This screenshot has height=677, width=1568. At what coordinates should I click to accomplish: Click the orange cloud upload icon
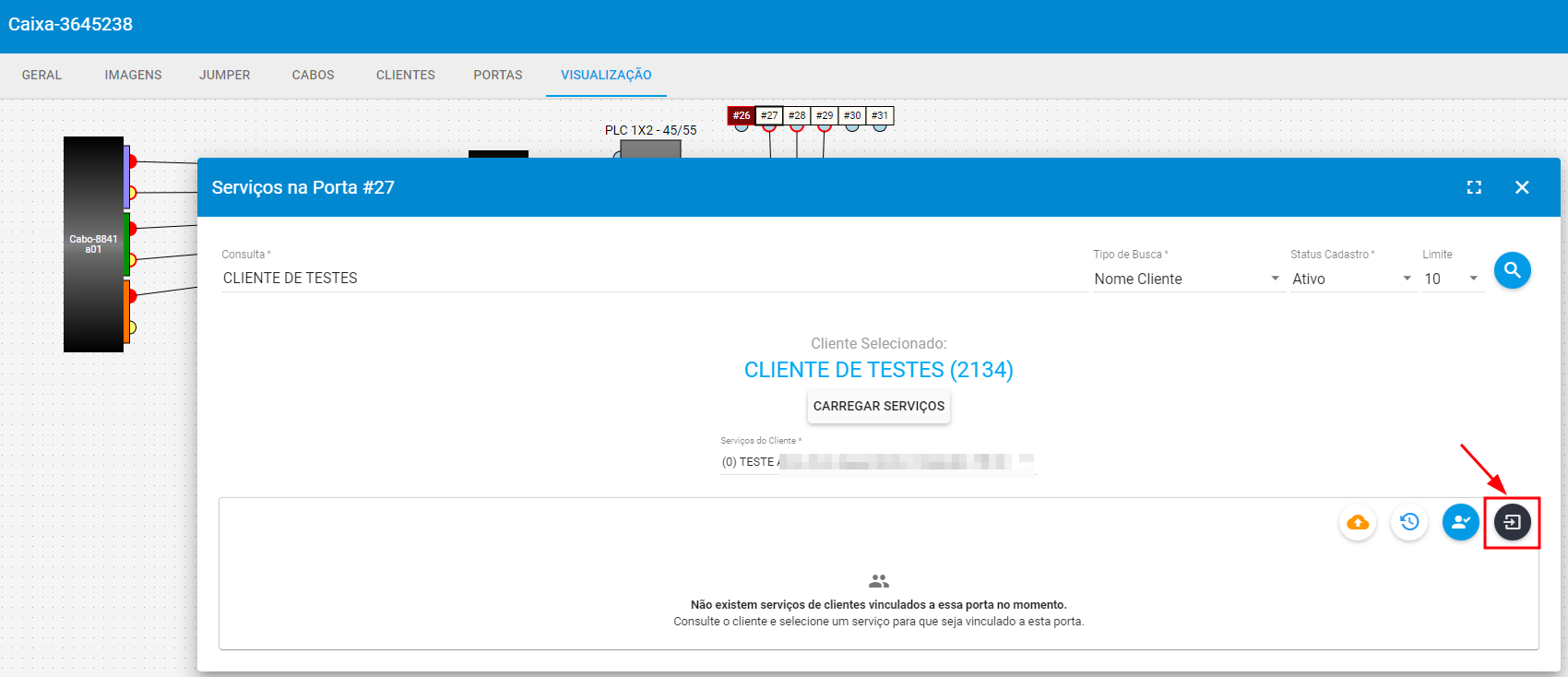click(x=1358, y=523)
